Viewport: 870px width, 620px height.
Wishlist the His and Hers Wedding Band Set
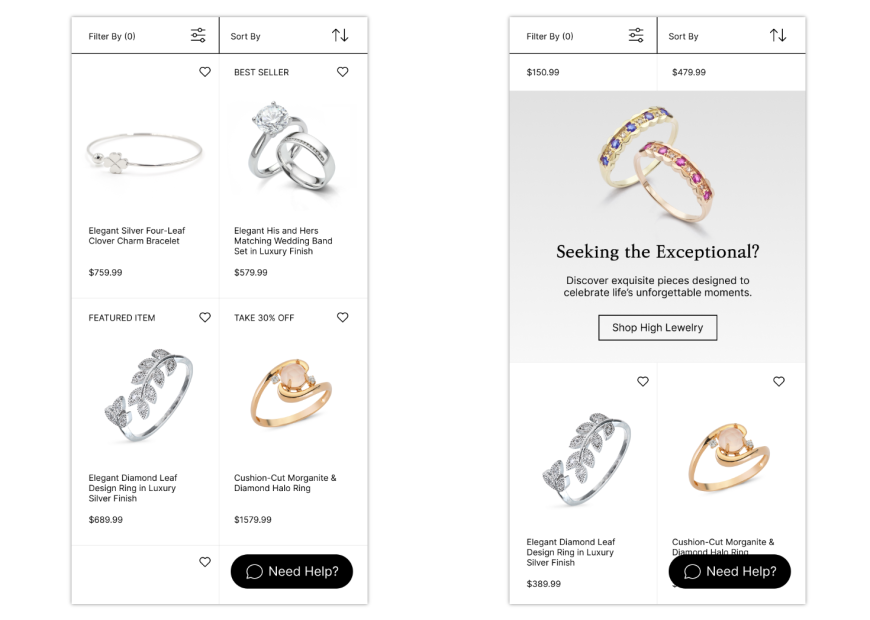pos(343,72)
